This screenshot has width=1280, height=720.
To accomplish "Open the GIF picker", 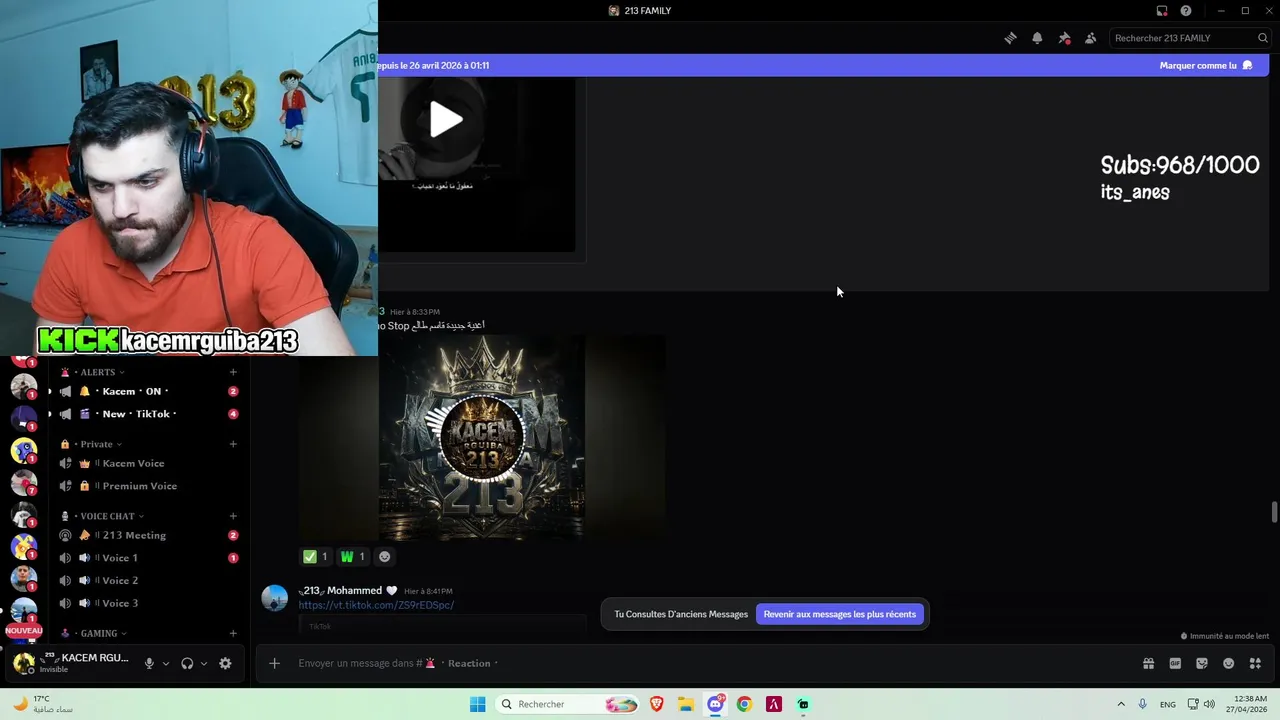I will (x=1175, y=663).
